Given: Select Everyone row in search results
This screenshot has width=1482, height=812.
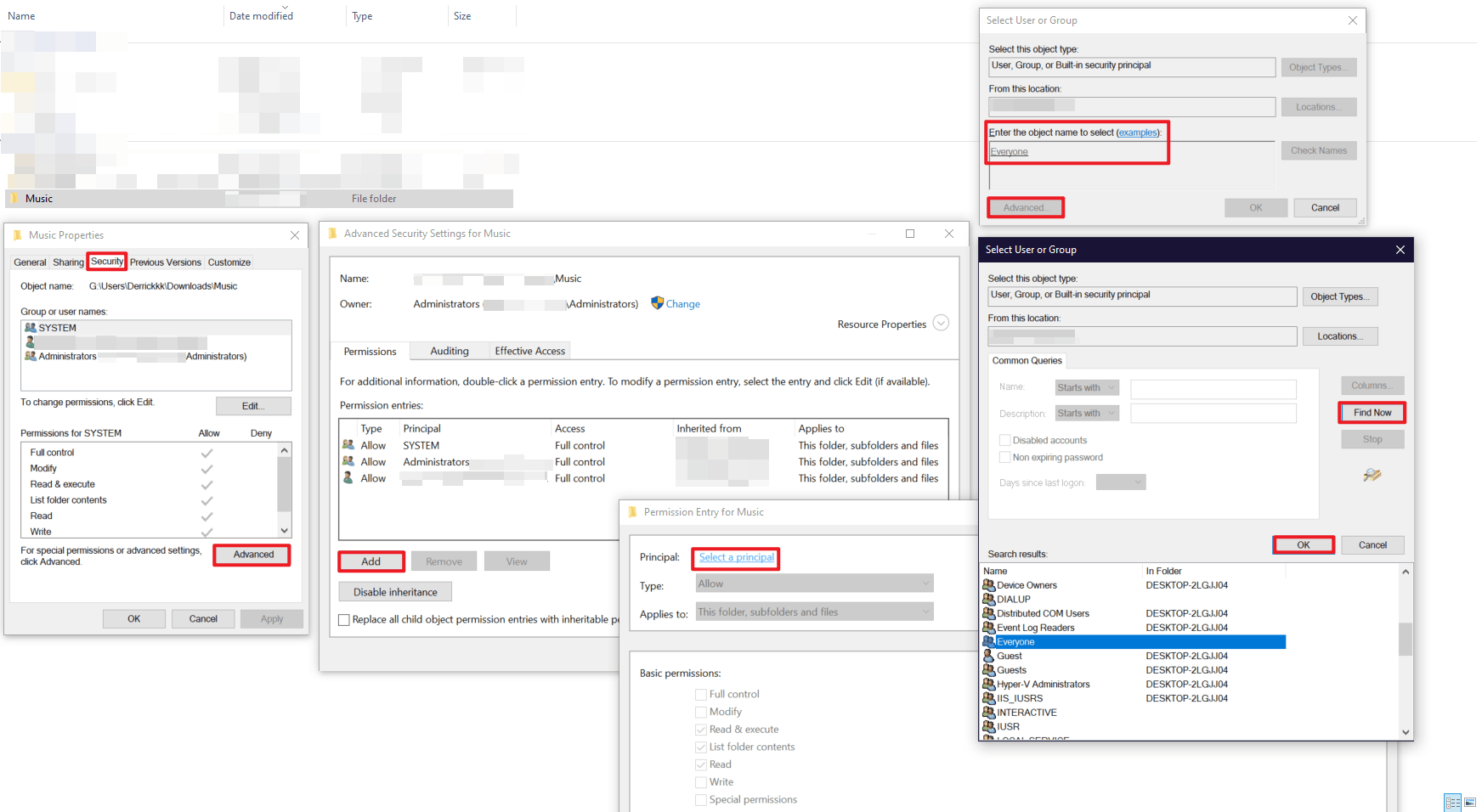Looking at the screenshot, I should tap(1134, 642).
